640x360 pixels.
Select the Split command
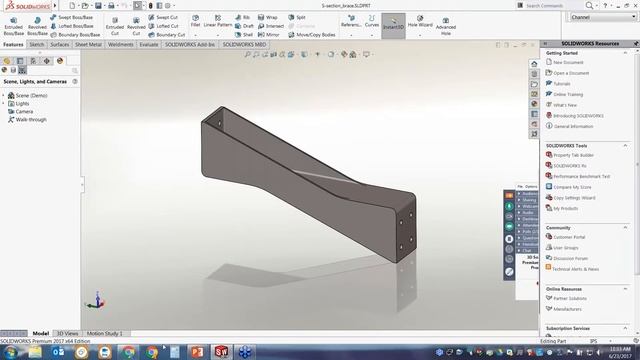click(x=297, y=18)
